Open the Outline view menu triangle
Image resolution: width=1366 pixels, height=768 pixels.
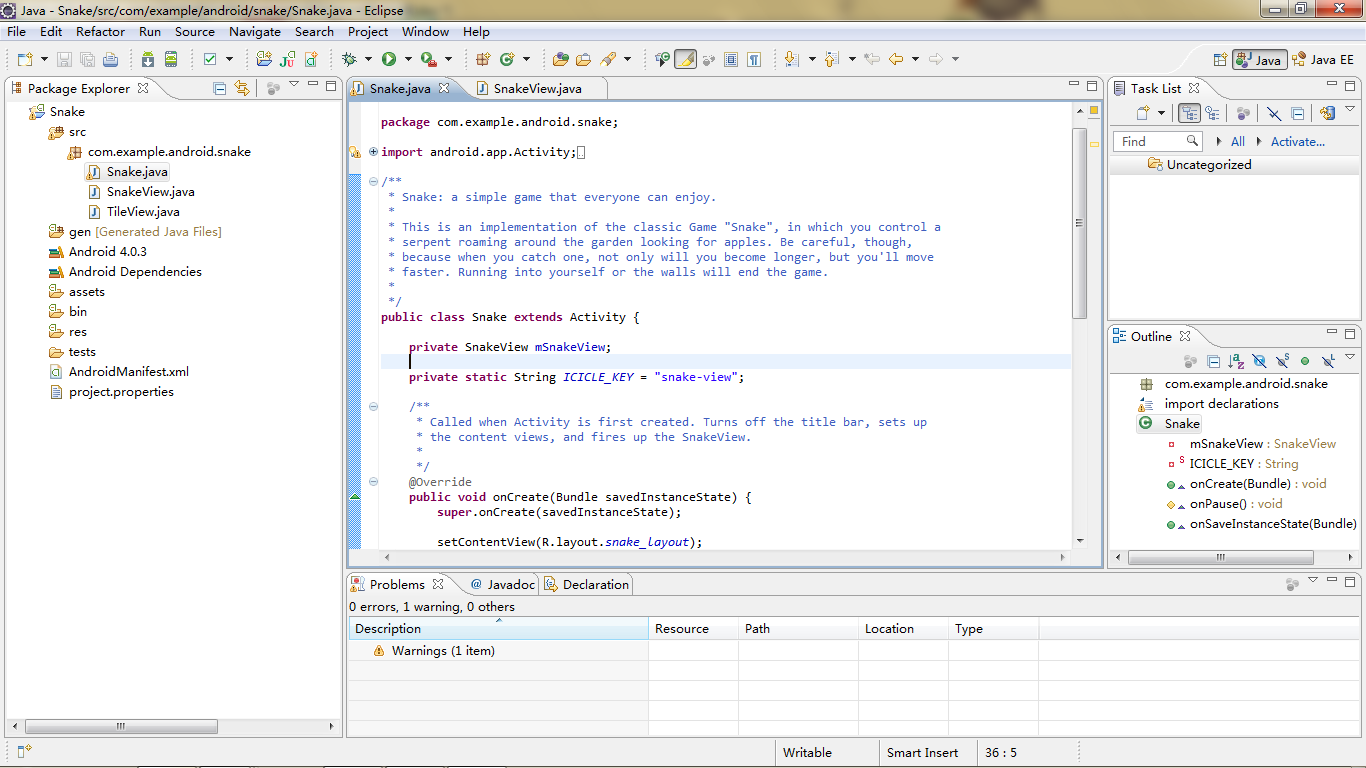point(1350,358)
